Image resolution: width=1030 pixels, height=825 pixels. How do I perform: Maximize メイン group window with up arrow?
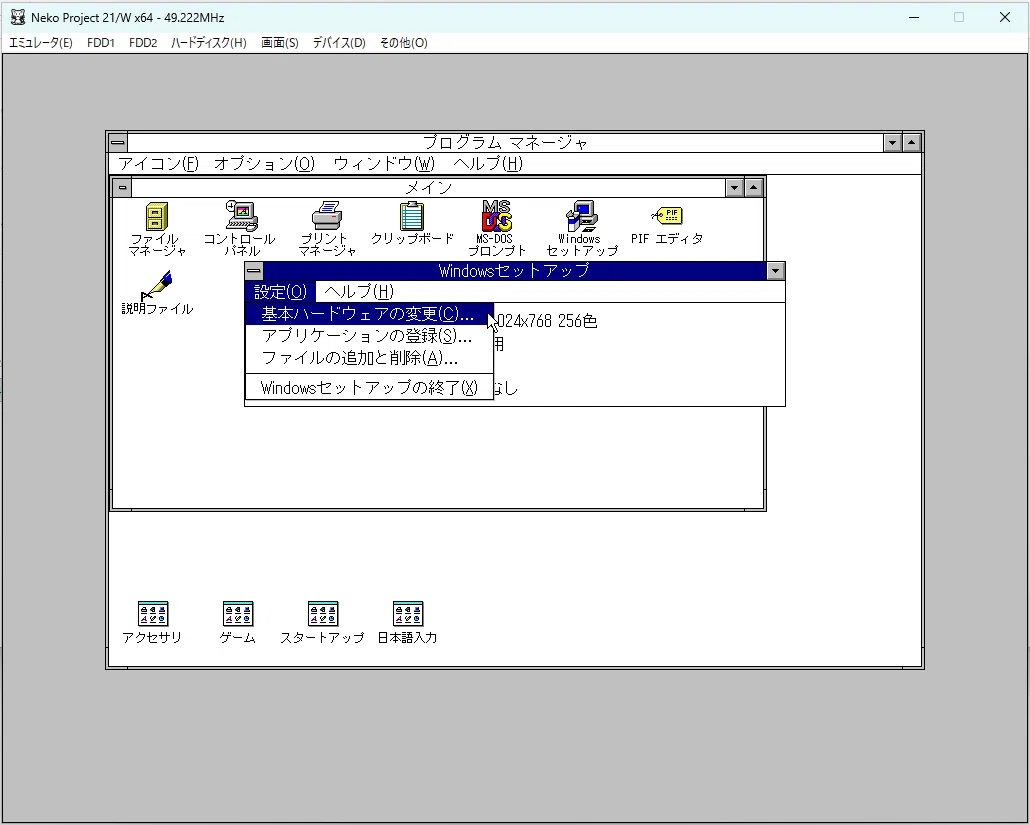point(753,188)
